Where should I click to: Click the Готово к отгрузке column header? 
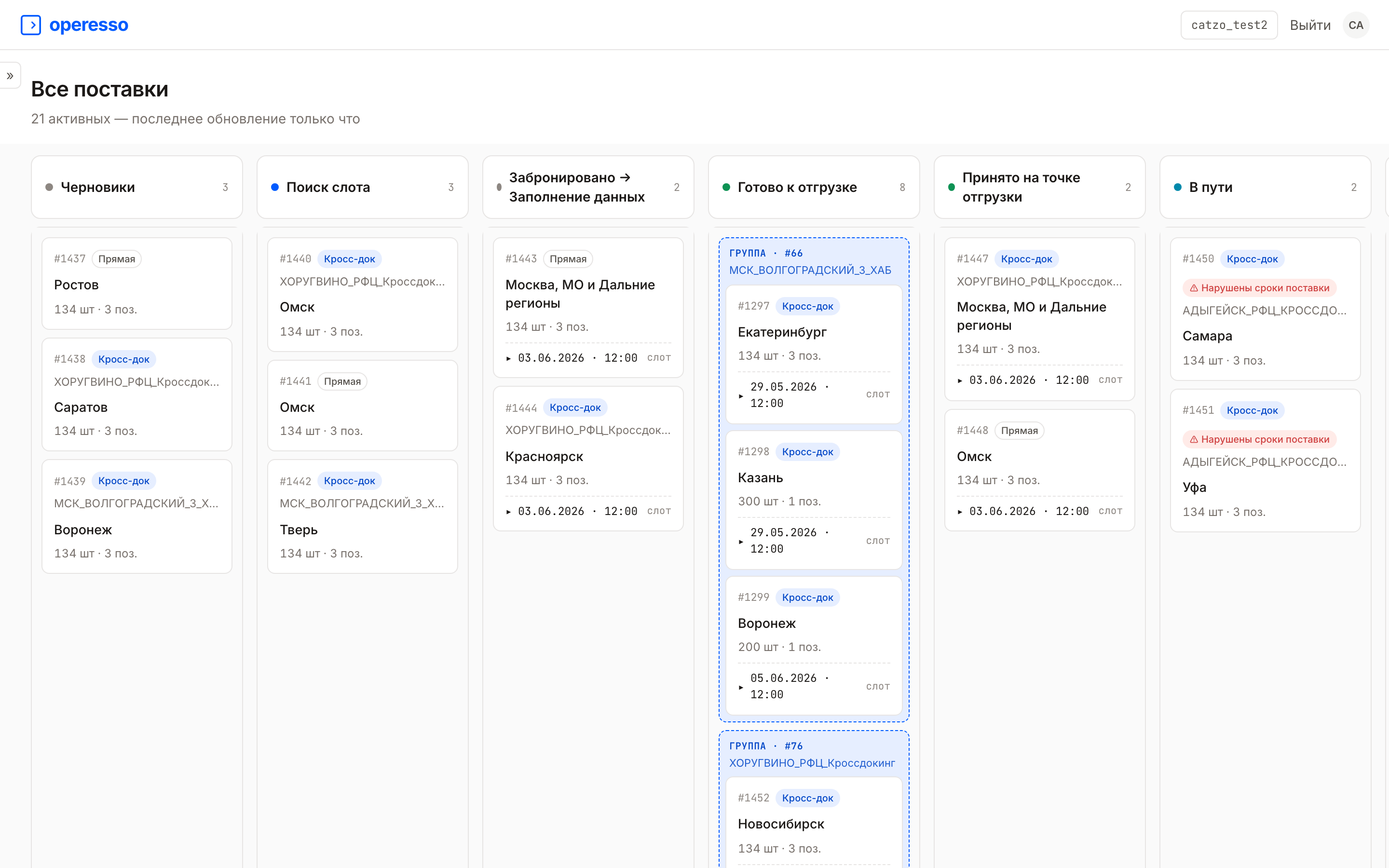[x=814, y=187]
